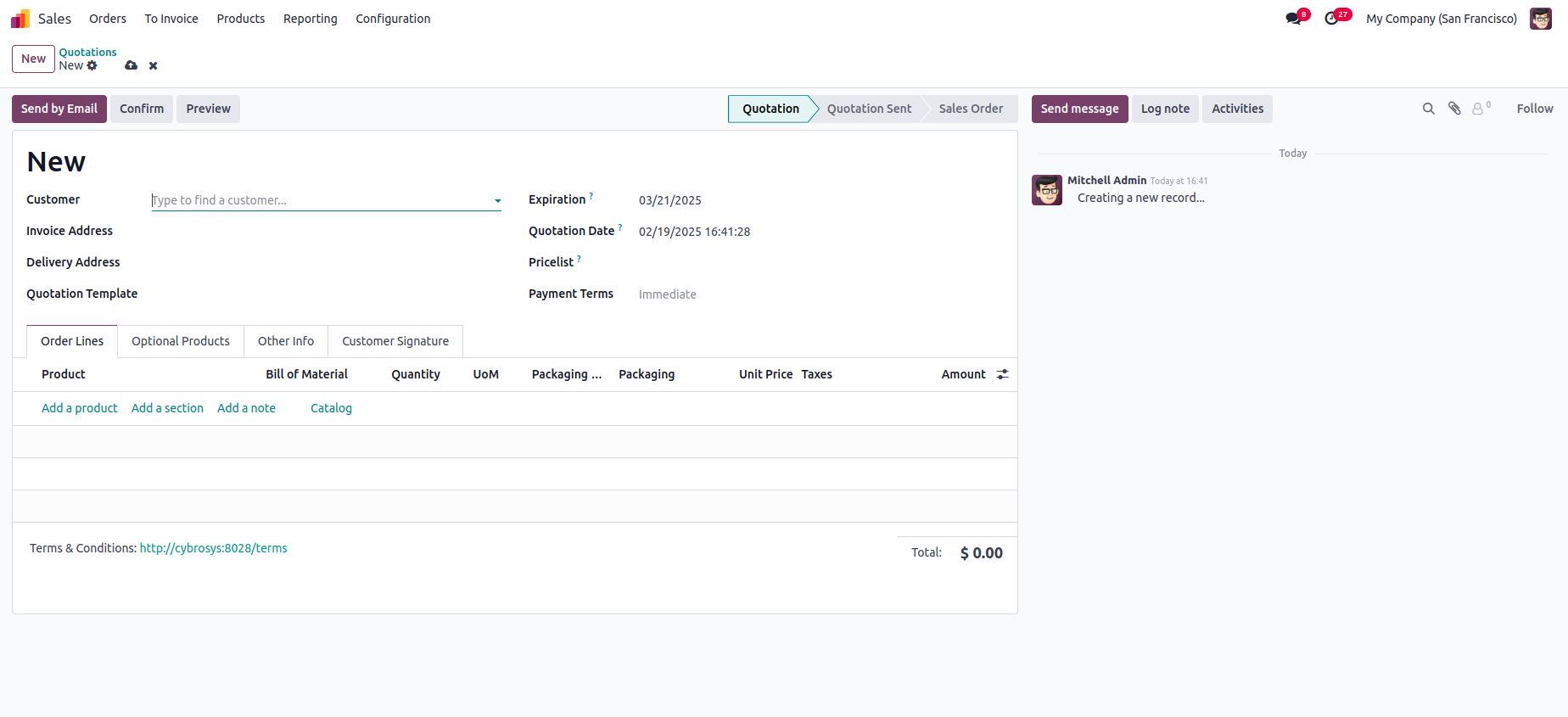Save the record manually with cloud icon

pyautogui.click(x=131, y=65)
